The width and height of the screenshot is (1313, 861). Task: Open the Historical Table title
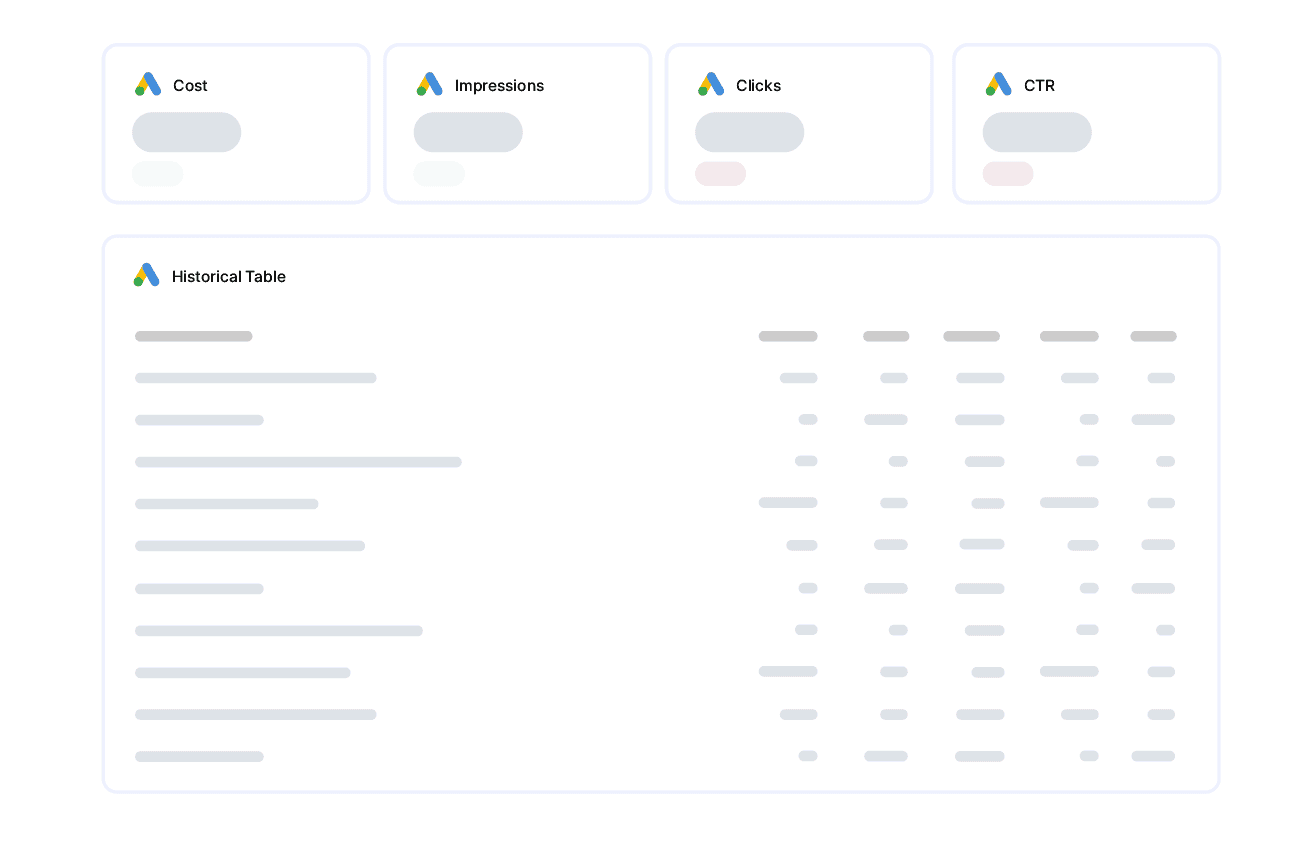(228, 277)
